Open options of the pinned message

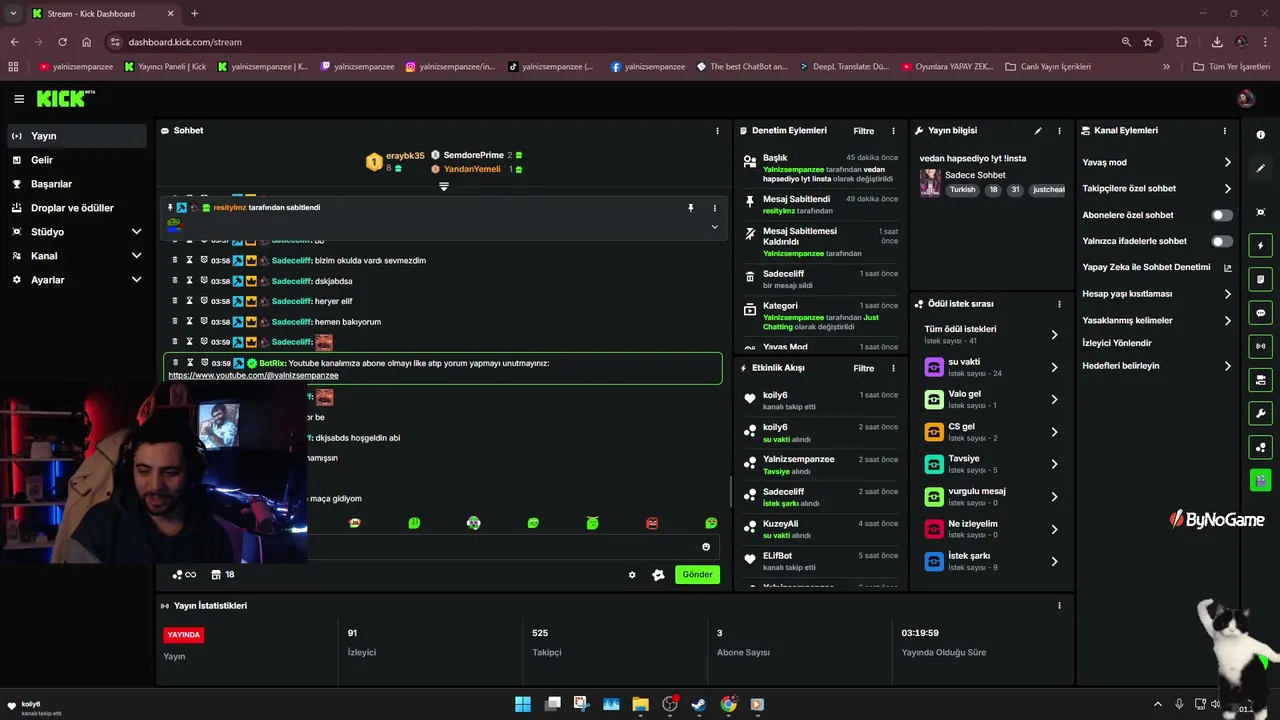pyautogui.click(x=714, y=208)
